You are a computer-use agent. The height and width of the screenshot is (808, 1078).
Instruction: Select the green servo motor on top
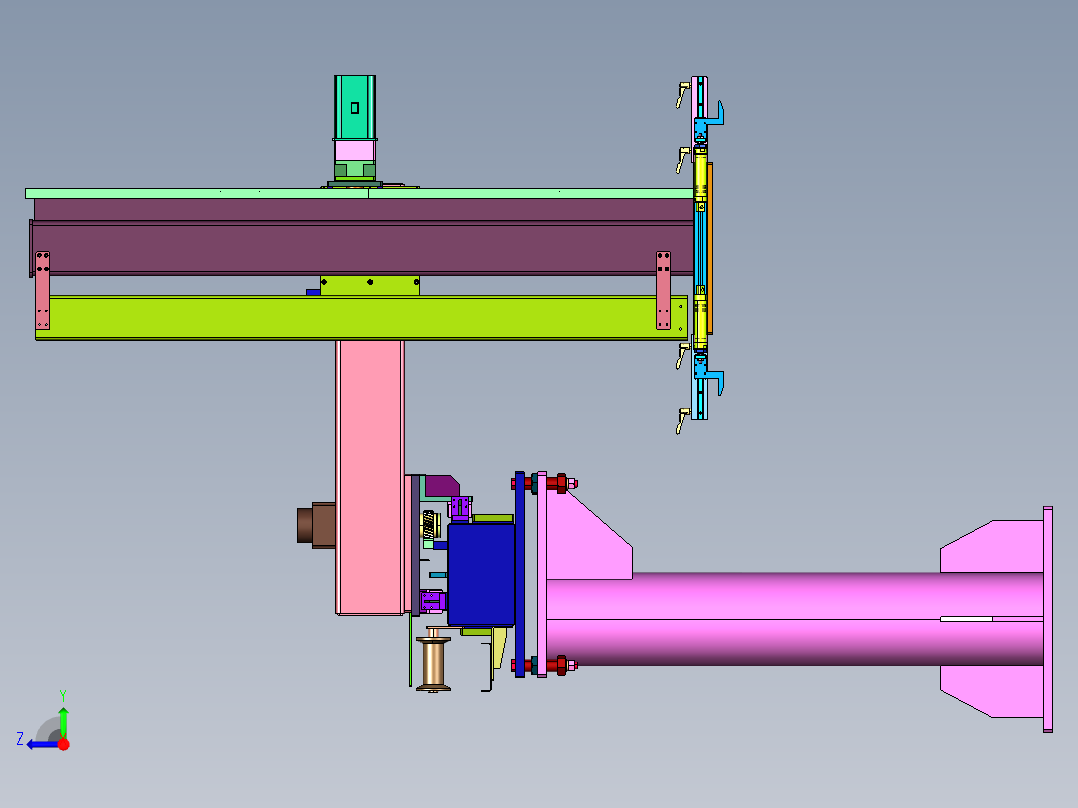pyautogui.click(x=355, y=107)
